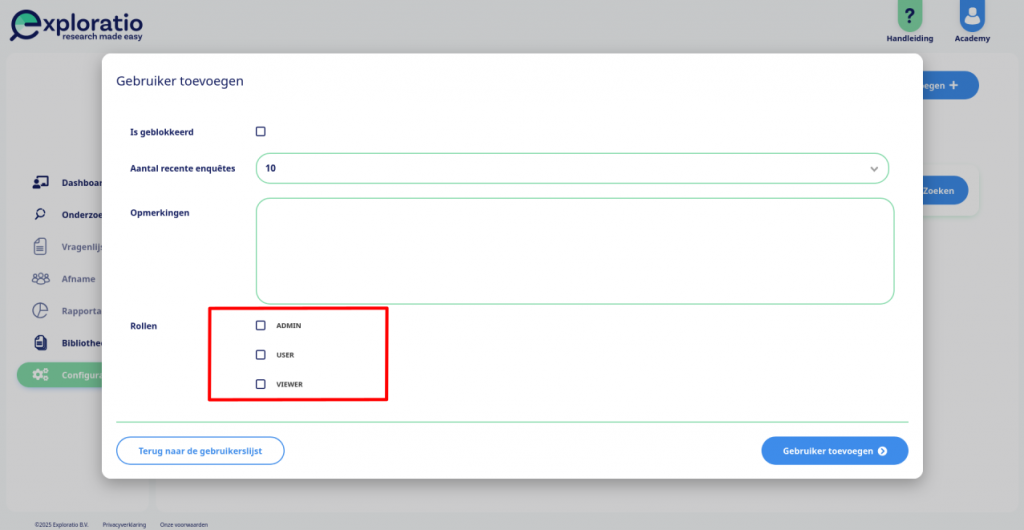Screen dimensions: 1024x530
Task: Click the Rapportage pie chart icon
Action: pyautogui.click(x=40, y=311)
